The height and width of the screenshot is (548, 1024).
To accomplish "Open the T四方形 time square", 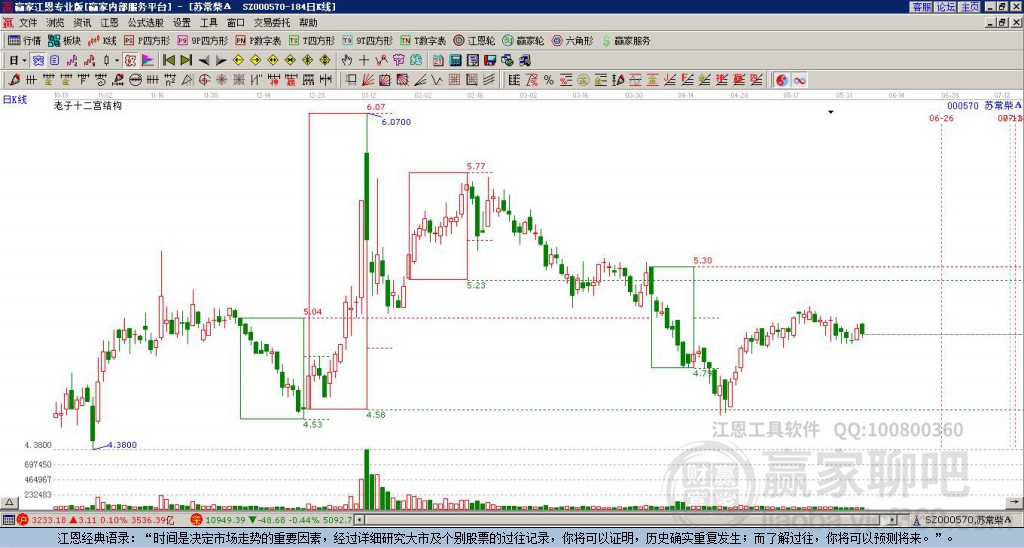I will 312,40.
